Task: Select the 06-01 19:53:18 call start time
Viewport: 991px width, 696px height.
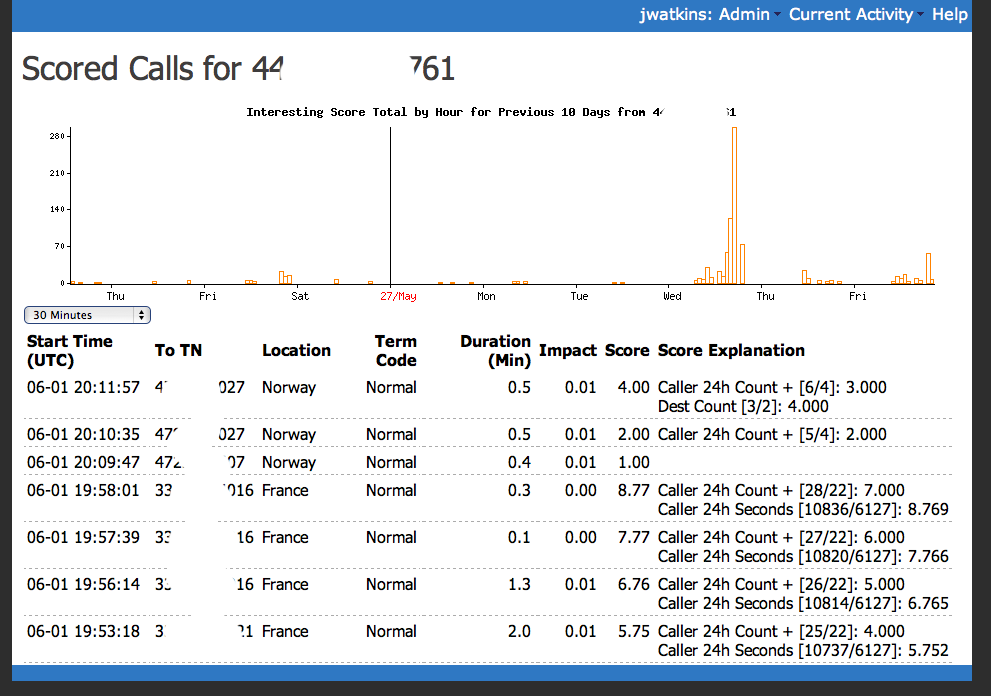Action: click(x=83, y=631)
